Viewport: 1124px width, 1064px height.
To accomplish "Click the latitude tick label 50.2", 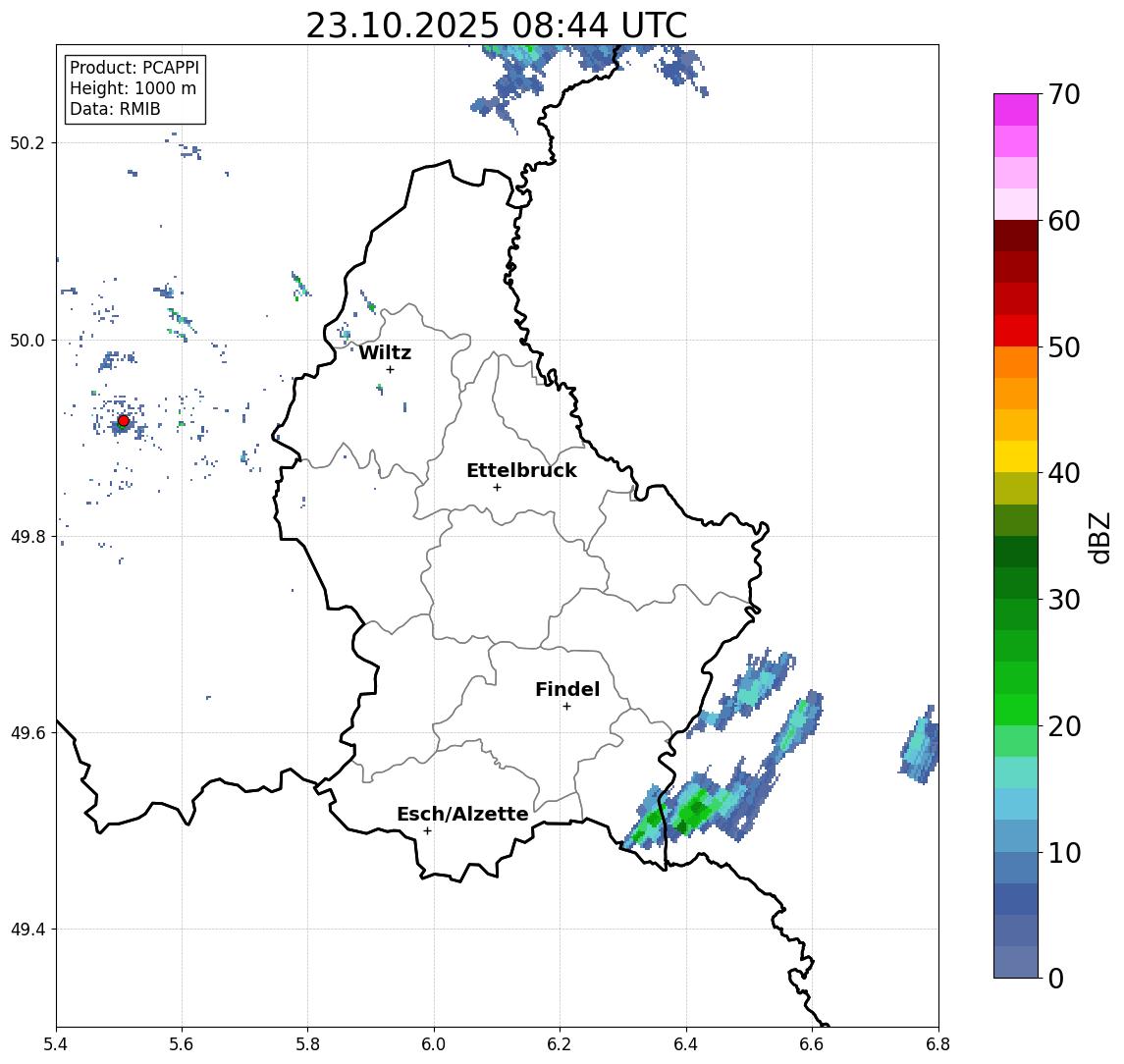I will pyautogui.click(x=27, y=142).
